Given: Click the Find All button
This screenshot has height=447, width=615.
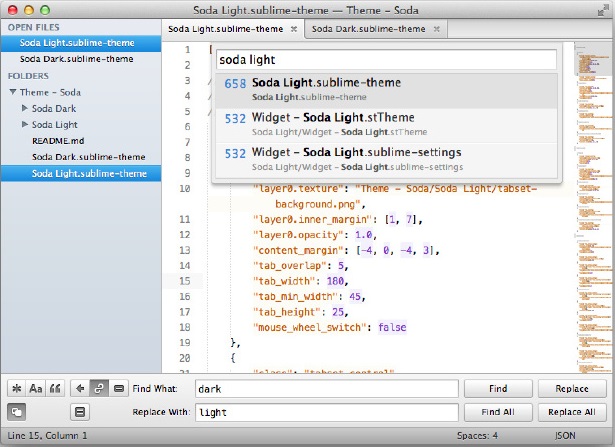Looking at the screenshot, I should pos(498,412).
